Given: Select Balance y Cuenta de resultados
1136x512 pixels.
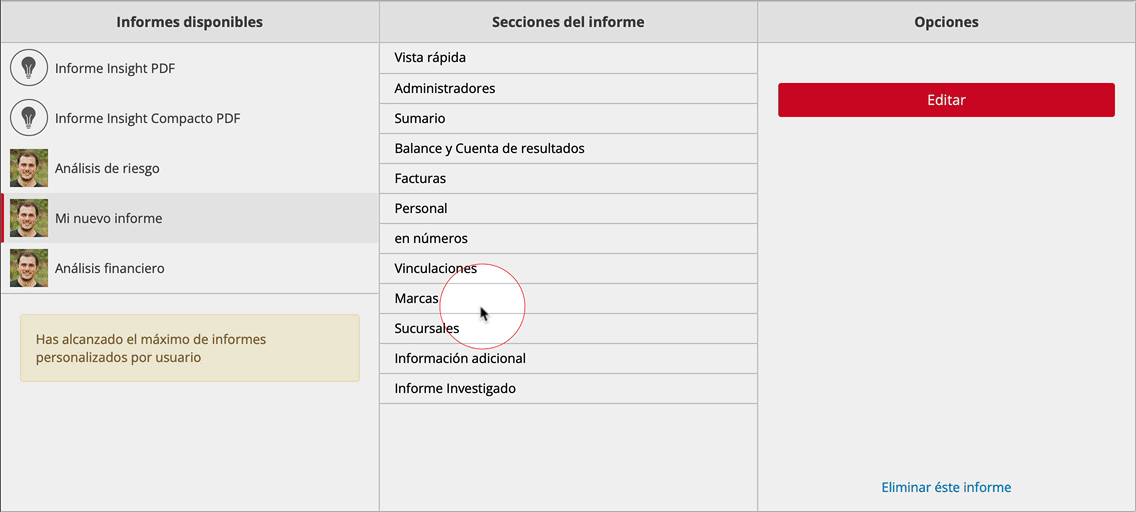Looking at the screenshot, I should [x=568, y=148].
